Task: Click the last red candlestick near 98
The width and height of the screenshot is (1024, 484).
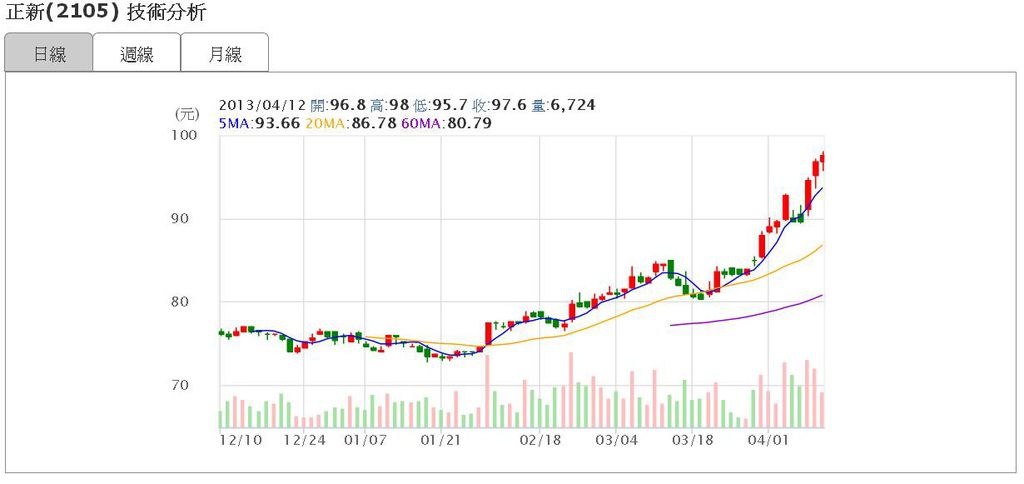Action: tap(822, 159)
